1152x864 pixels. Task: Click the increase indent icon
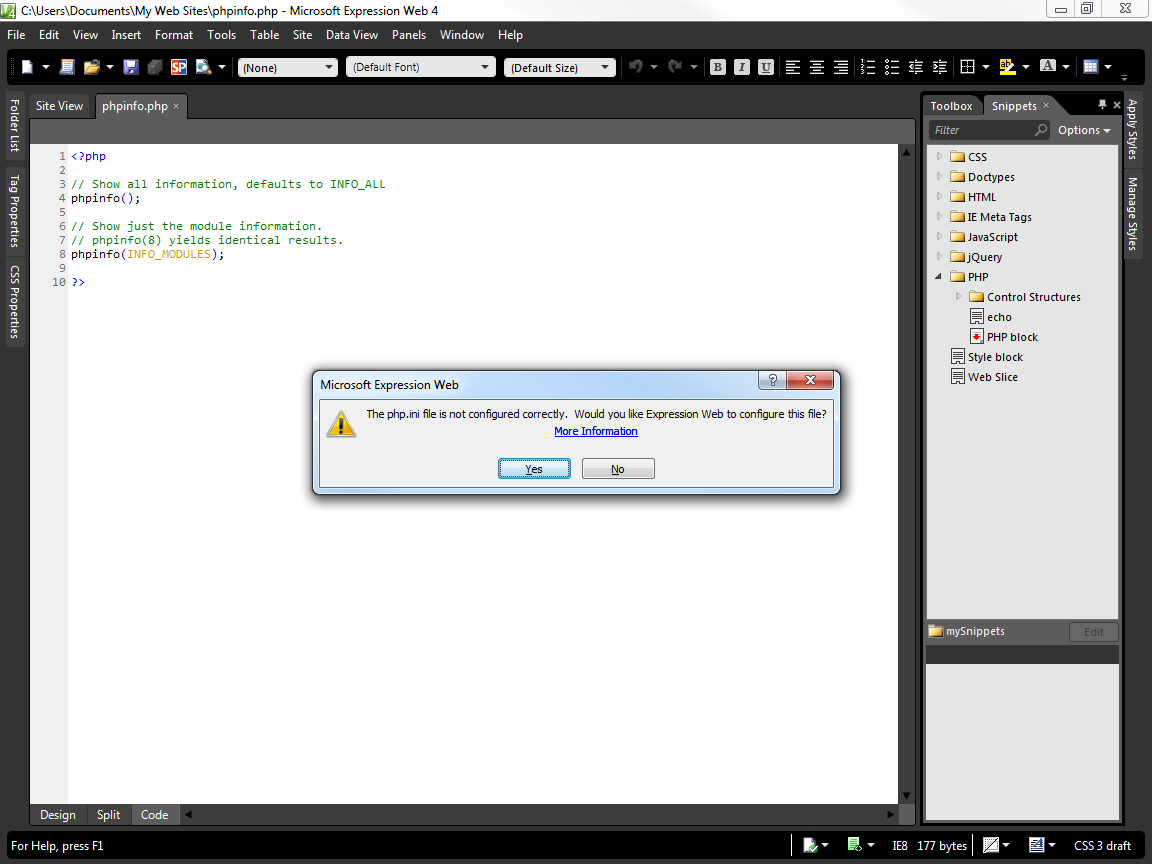(x=939, y=67)
